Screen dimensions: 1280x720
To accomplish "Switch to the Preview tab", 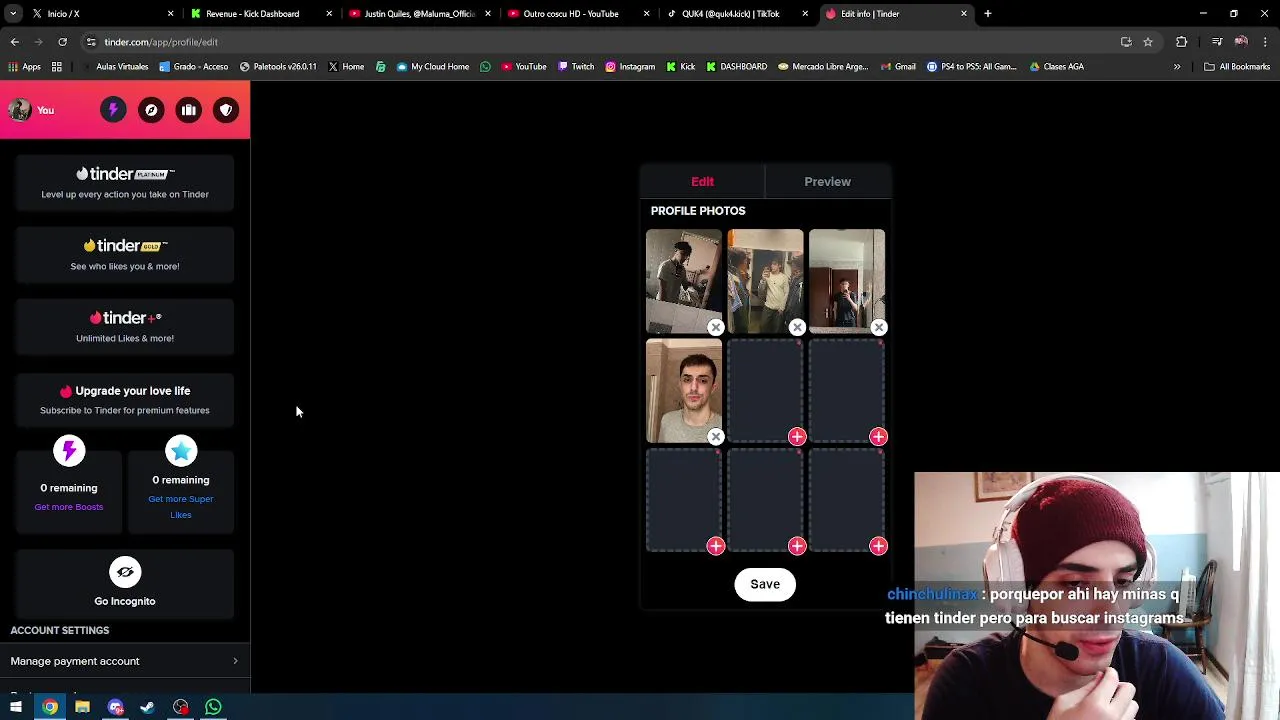I will click(x=827, y=182).
